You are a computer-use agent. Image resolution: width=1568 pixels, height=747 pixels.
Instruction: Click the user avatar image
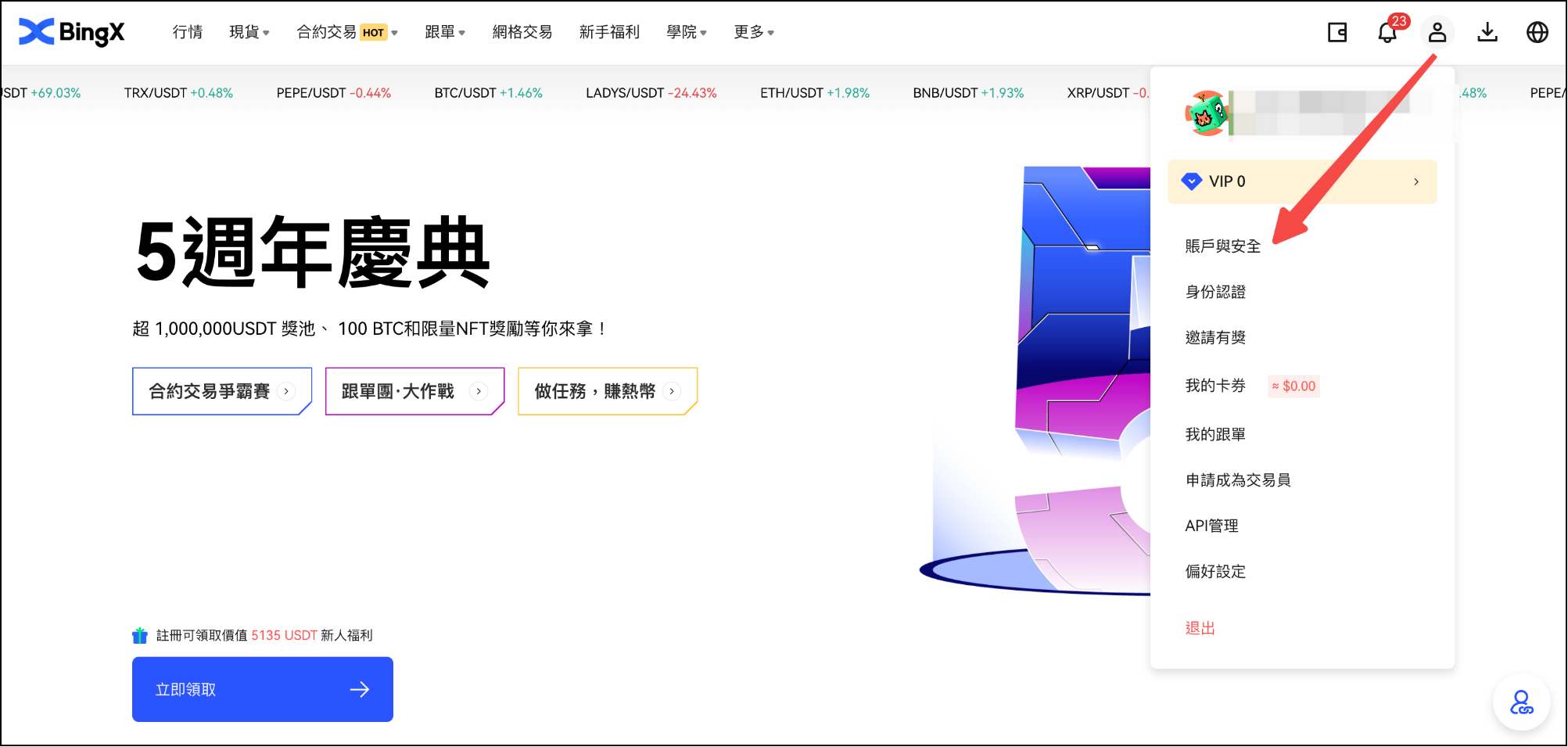click(1207, 113)
